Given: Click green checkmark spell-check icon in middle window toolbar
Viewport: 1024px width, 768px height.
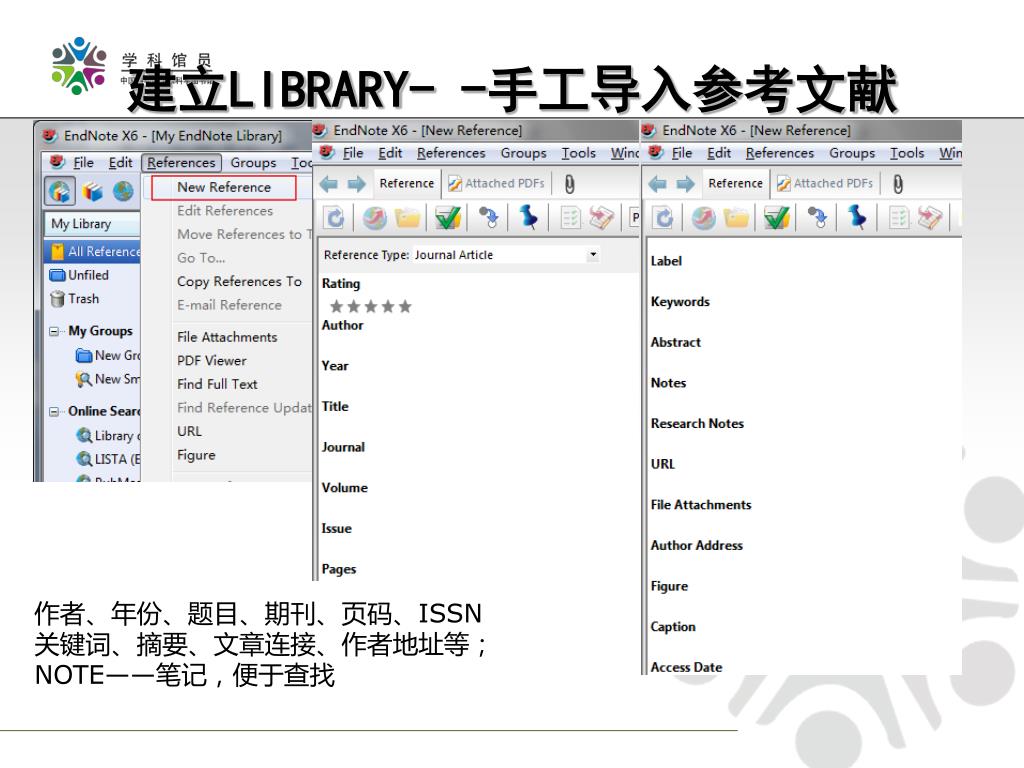Looking at the screenshot, I should (447, 217).
